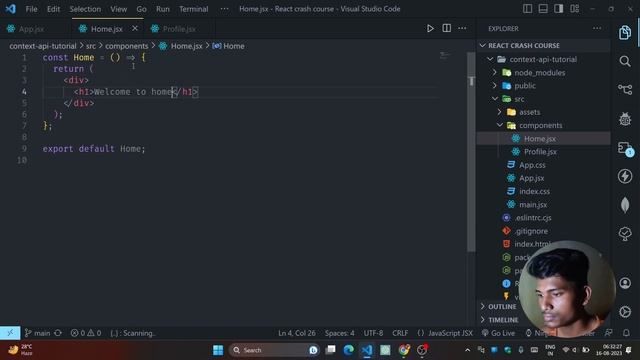This screenshot has height=360, width=640.
Task: Click the Go Live button
Action: [498, 333]
